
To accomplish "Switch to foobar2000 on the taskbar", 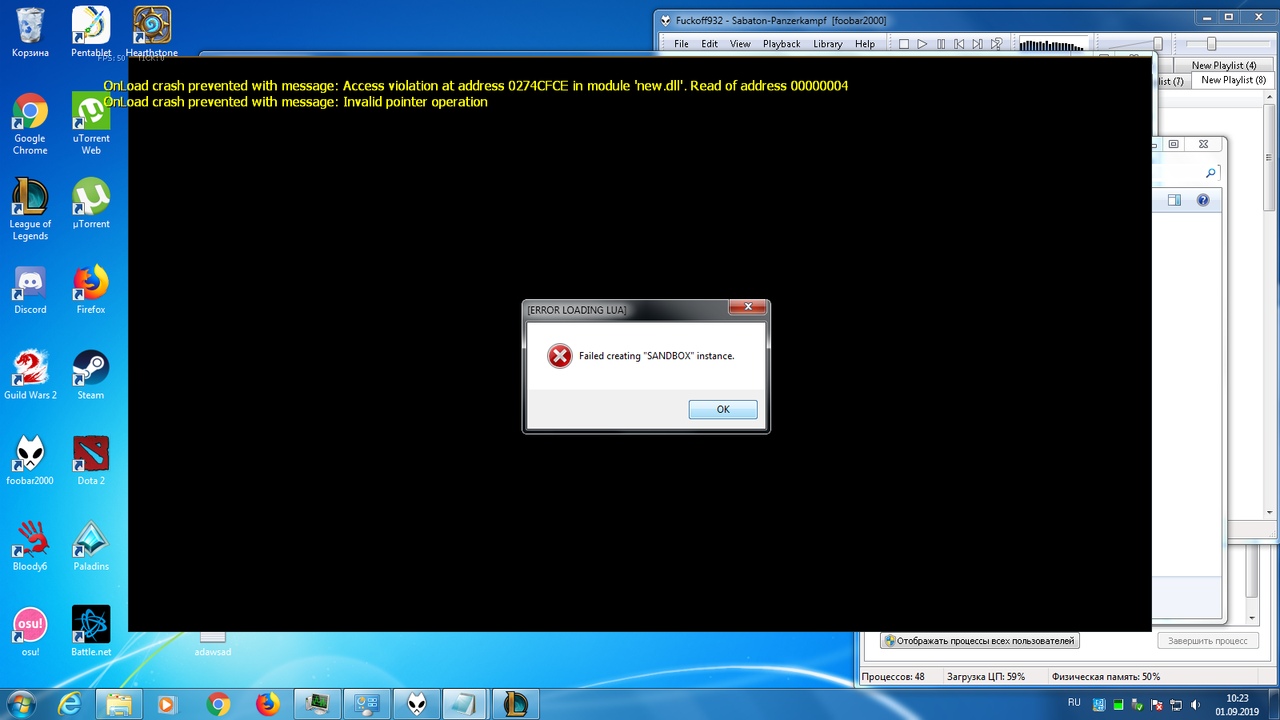I will (x=417, y=704).
